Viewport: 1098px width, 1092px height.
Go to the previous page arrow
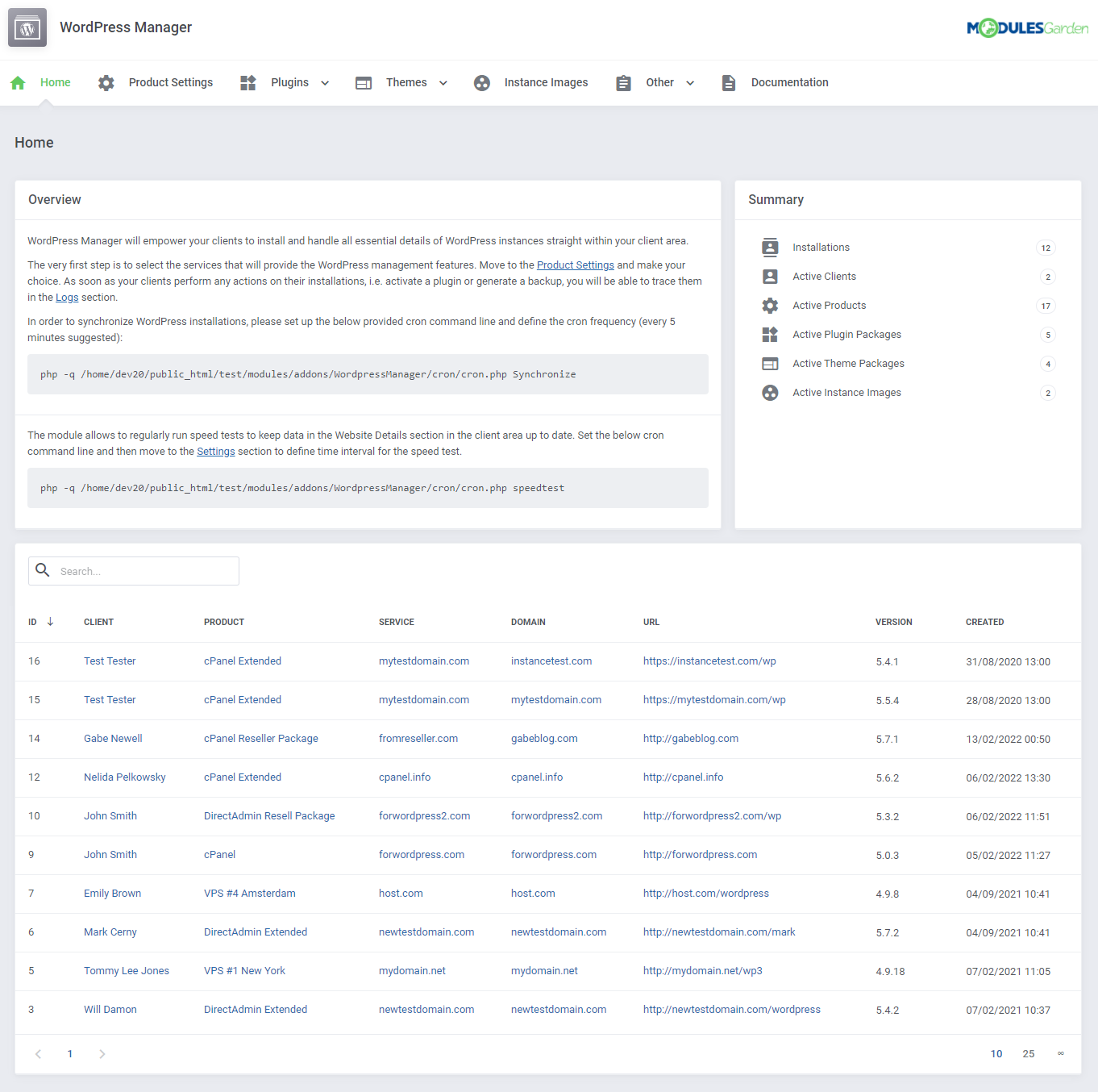[38, 1053]
